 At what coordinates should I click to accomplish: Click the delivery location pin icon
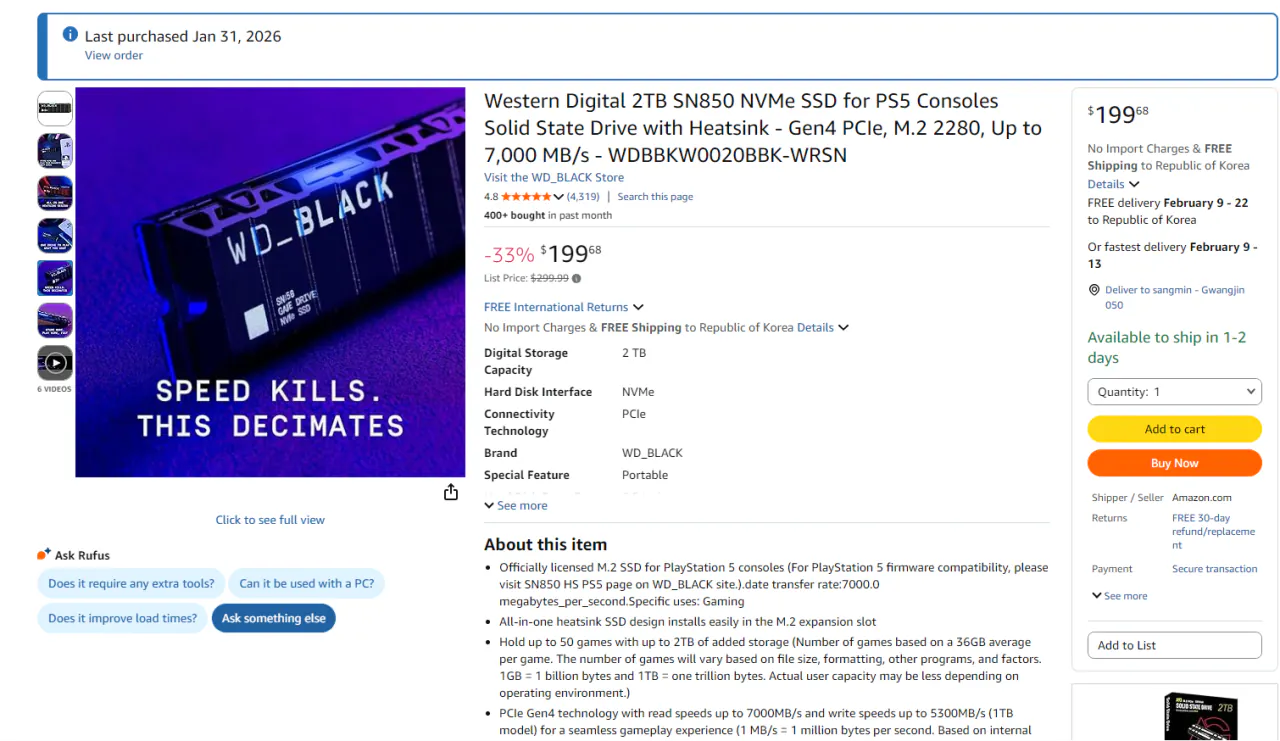(x=1094, y=290)
